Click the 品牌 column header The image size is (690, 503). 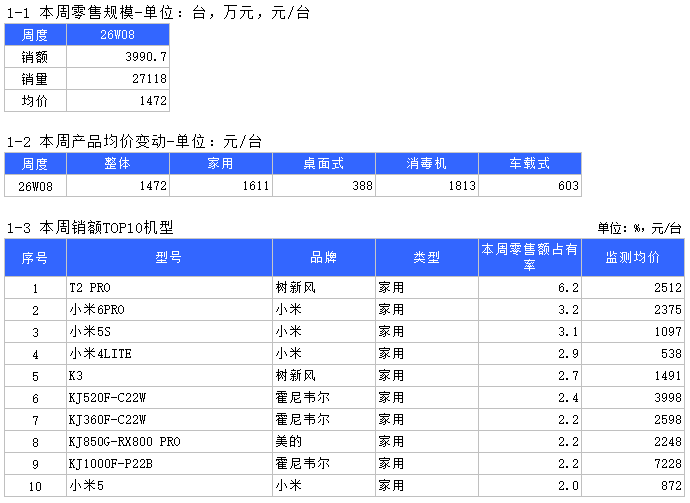click(323, 257)
